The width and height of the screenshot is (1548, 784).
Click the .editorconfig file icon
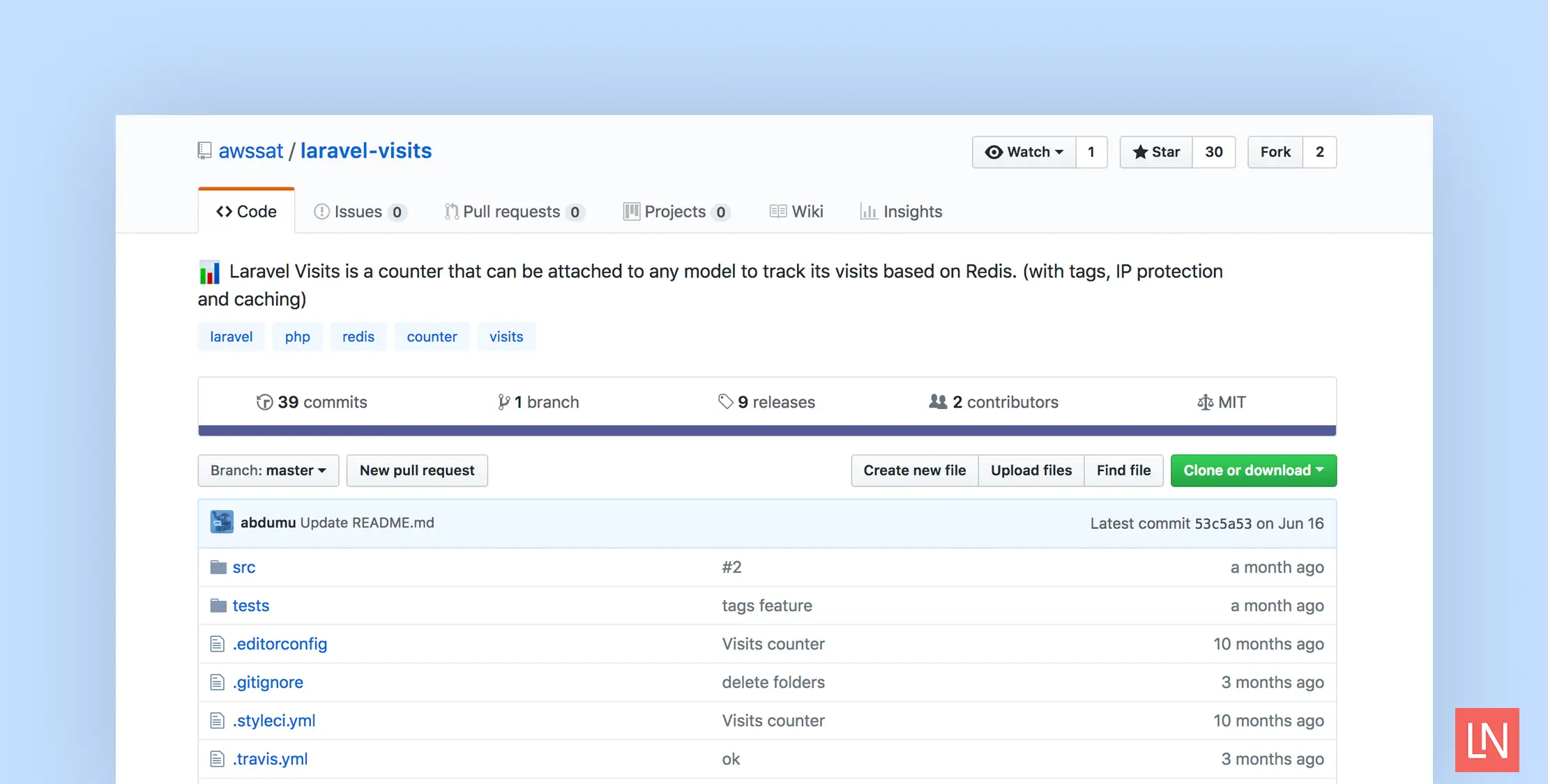coord(218,644)
